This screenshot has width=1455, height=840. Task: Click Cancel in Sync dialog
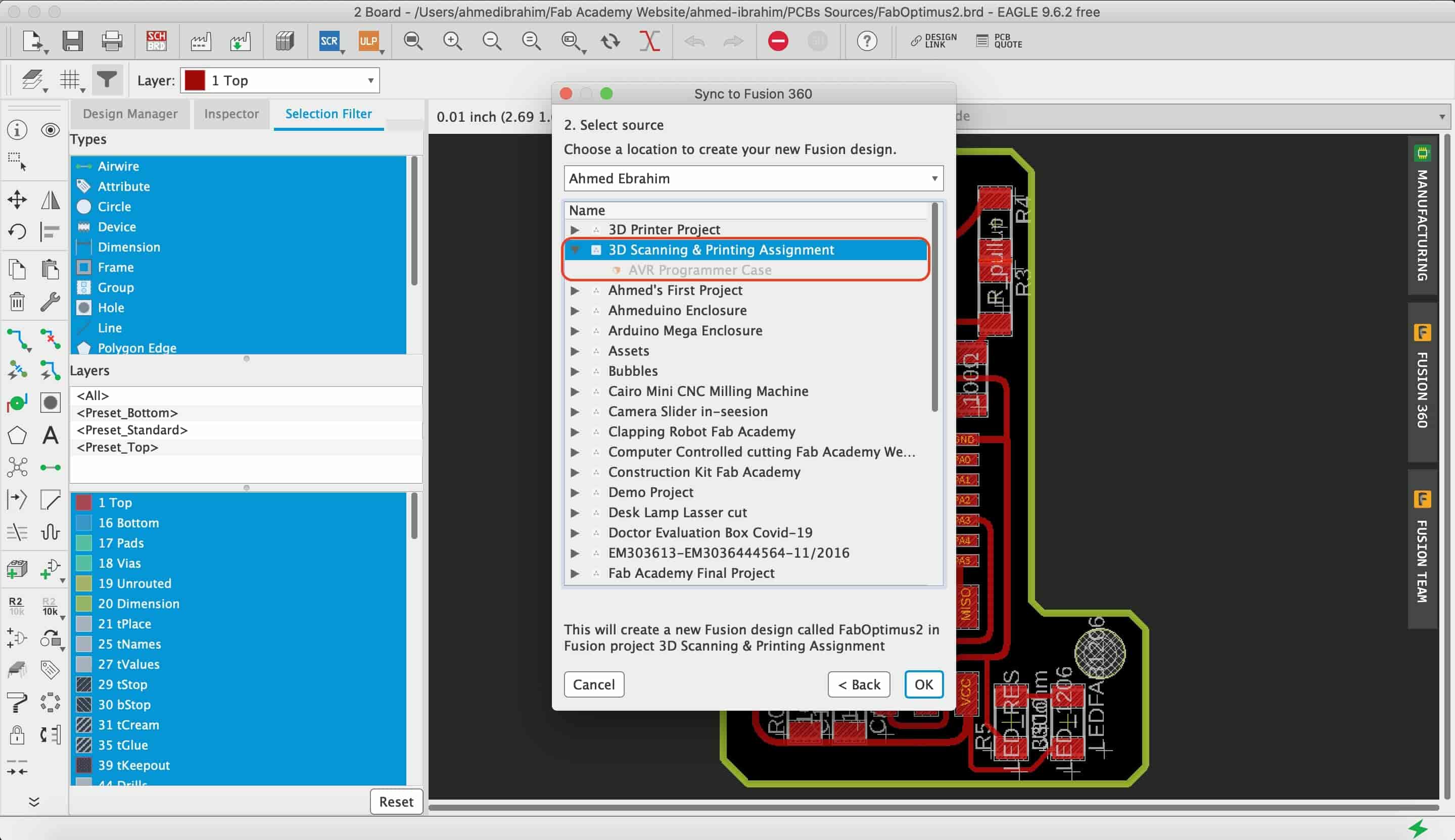(x=594, y=684)
